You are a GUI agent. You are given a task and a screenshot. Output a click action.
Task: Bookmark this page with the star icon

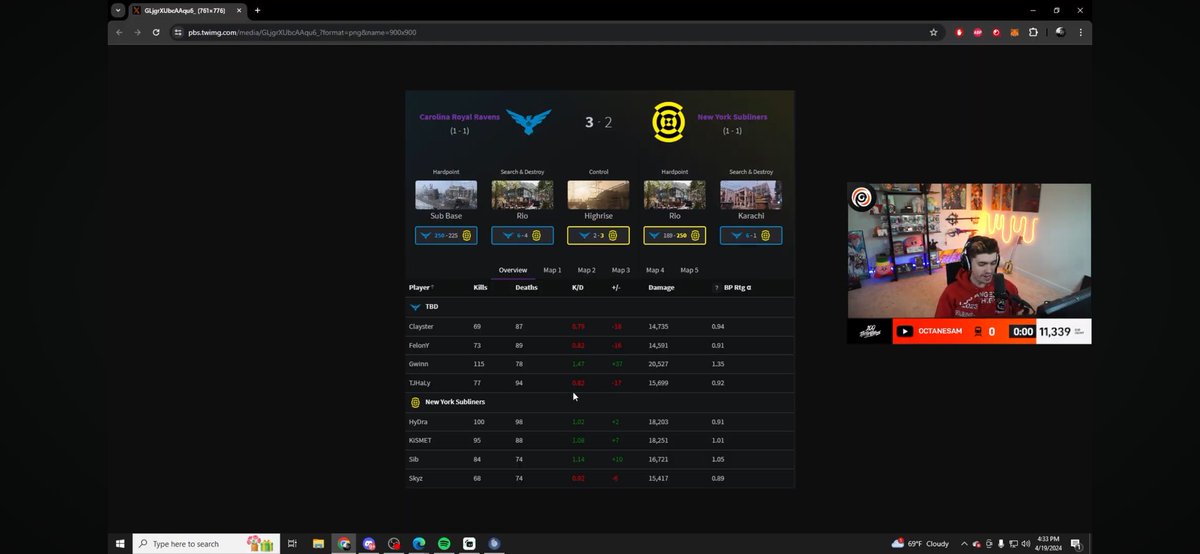tap(933, 32)
